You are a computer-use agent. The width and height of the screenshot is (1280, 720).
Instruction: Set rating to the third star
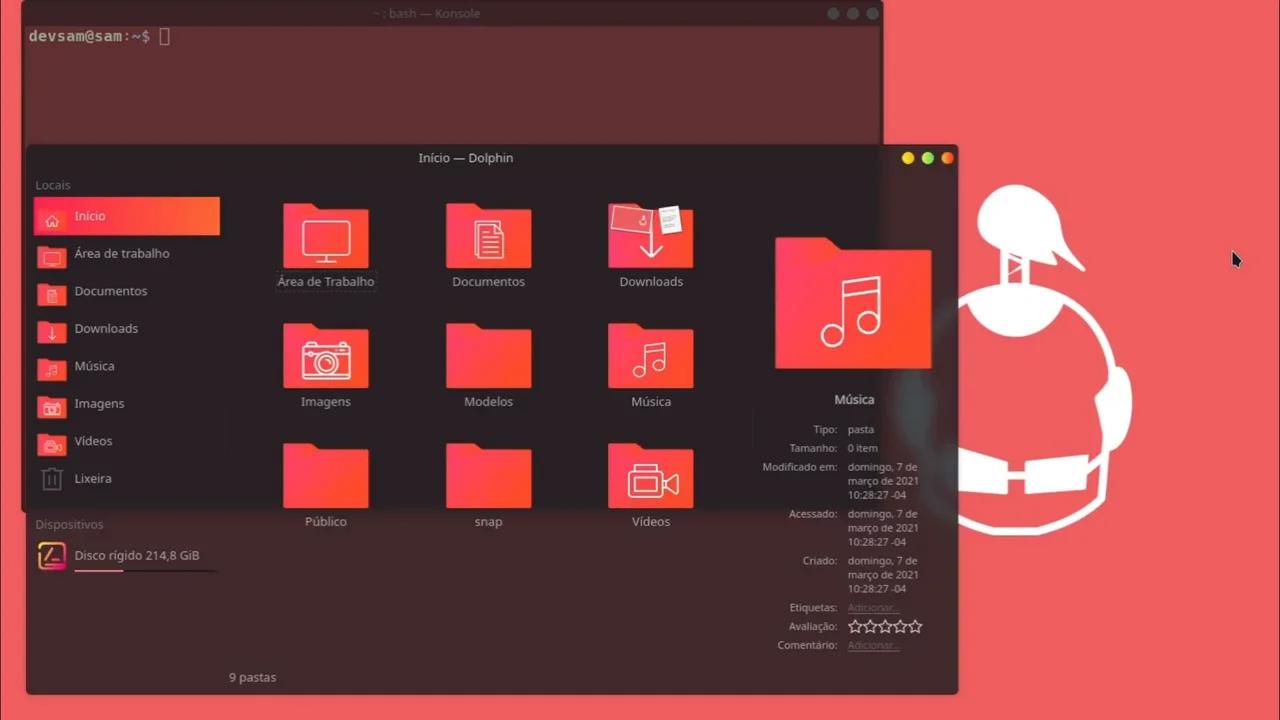click(x=885, y=627)
